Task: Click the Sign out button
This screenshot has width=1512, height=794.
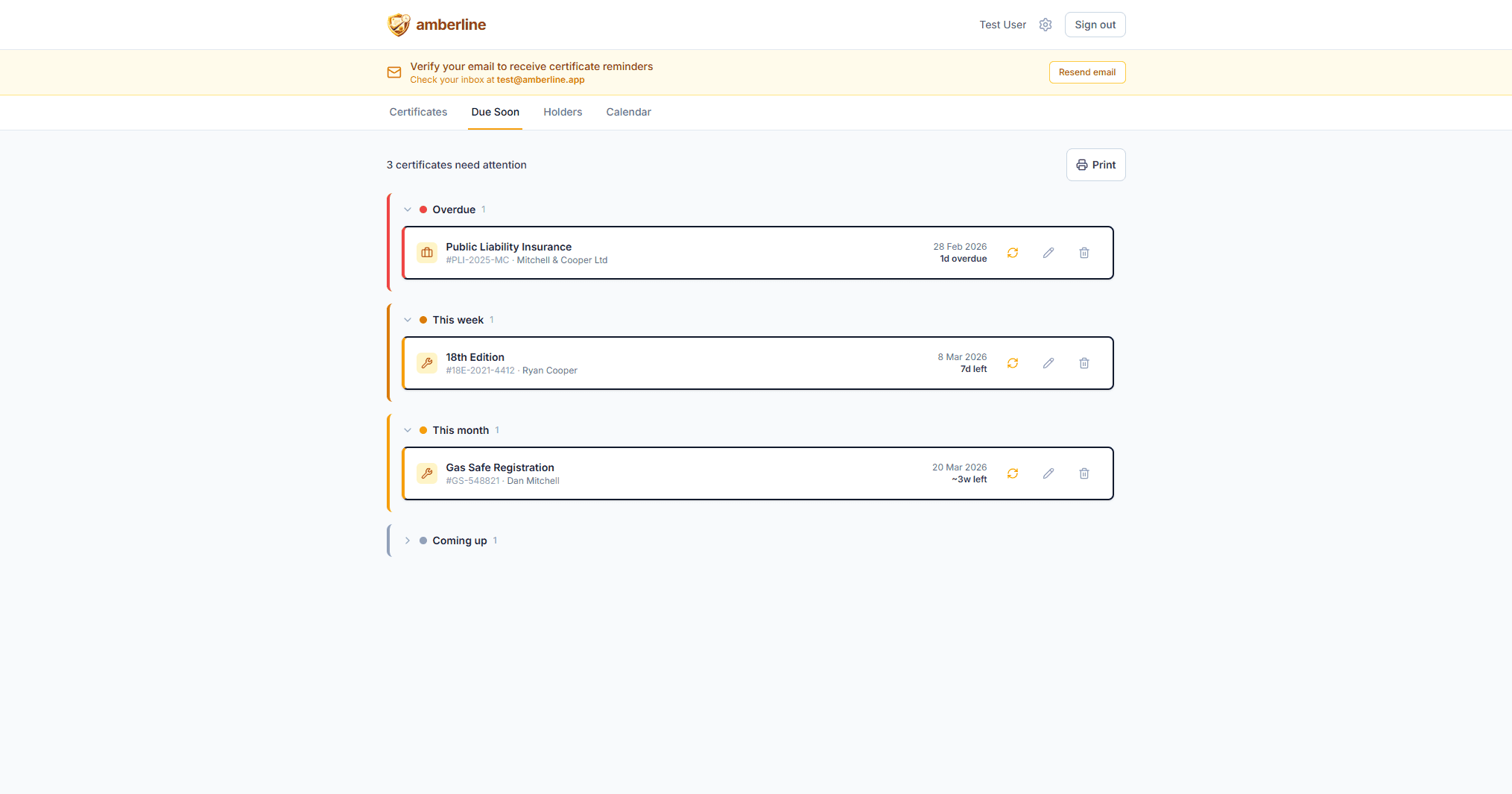Action: [x=1095, y=25]
